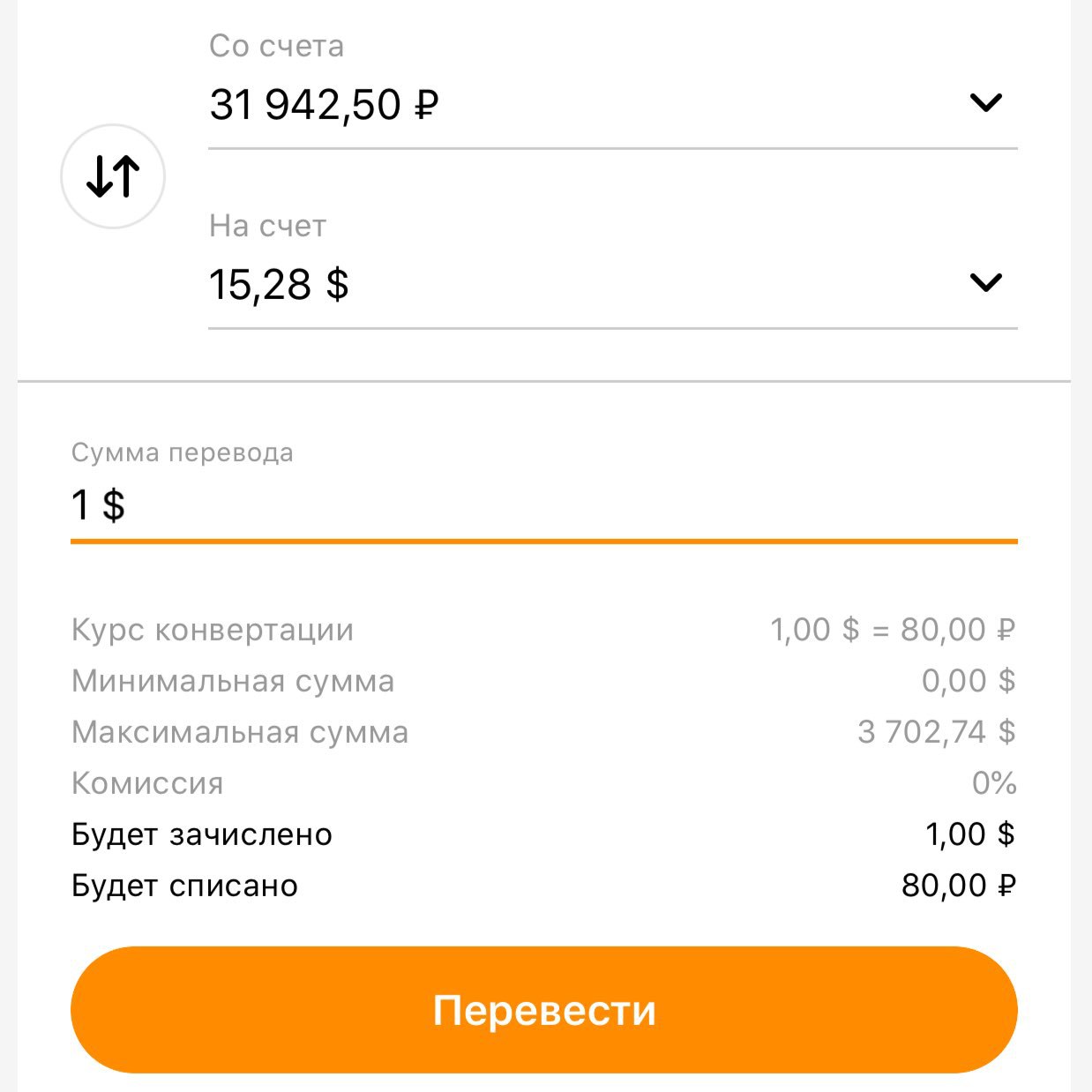Expand the "На счет" account dropdown arrow
Viewport: 1092px width, 1092px height.
click(985, 283)
